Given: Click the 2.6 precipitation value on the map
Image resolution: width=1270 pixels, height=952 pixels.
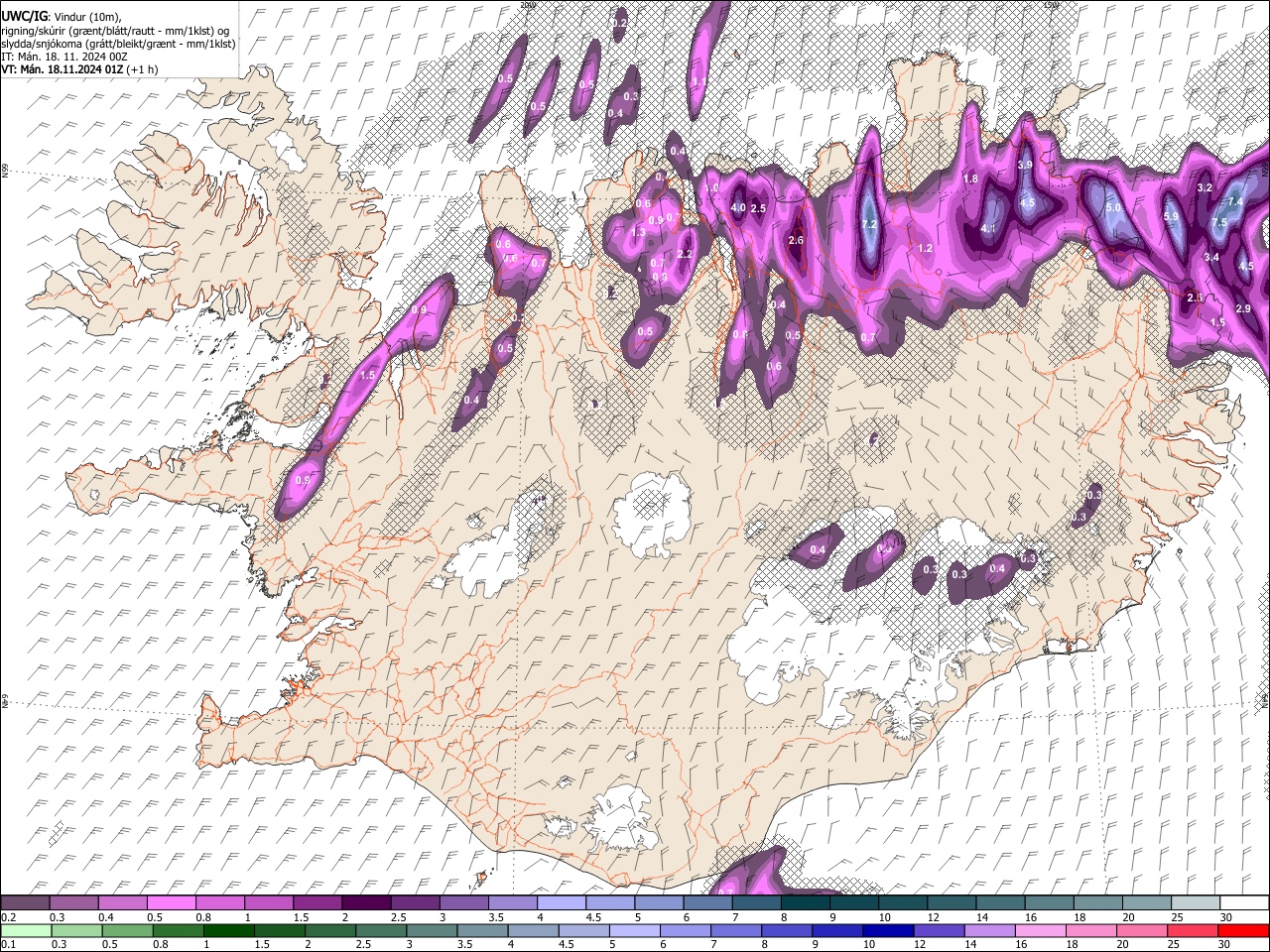Looking at the screenshot, I should (795, 240).
